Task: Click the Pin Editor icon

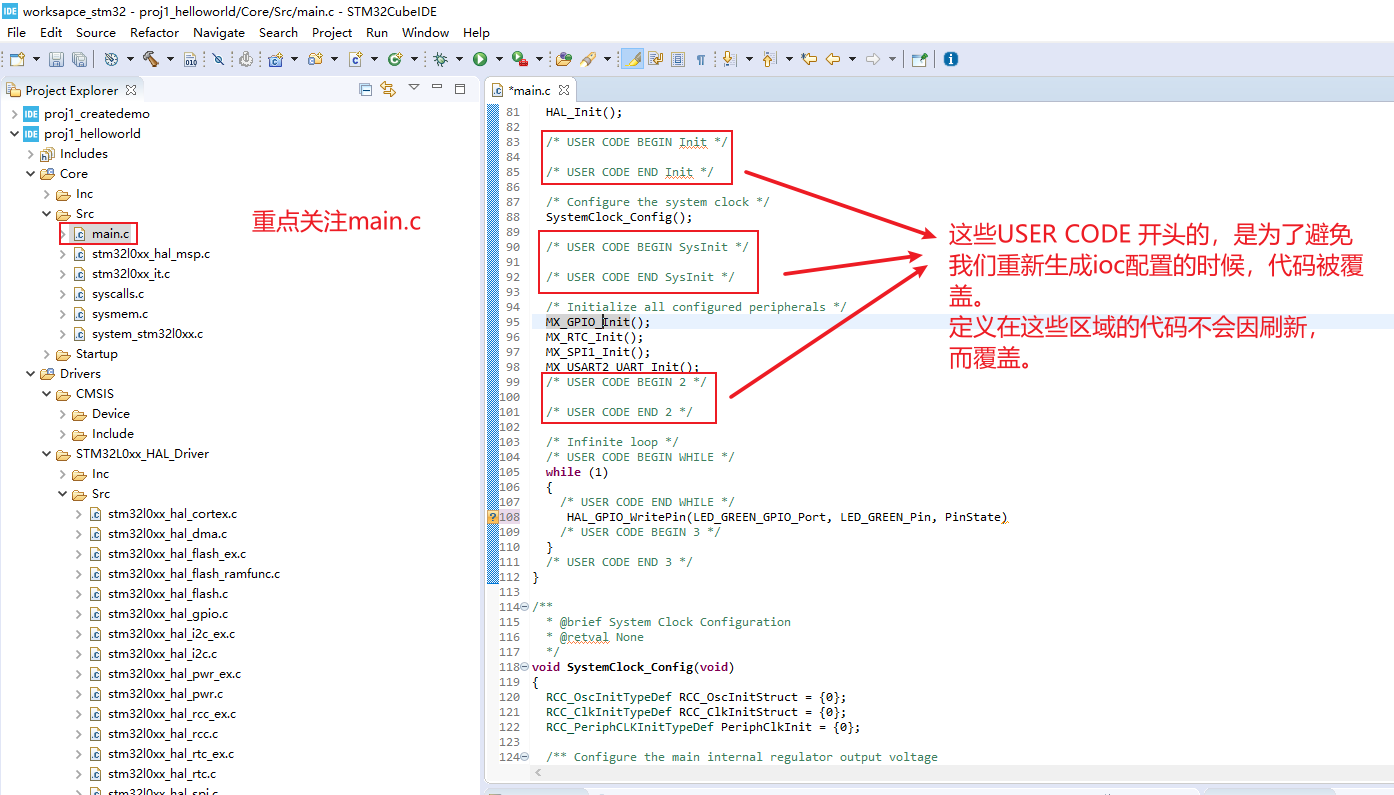Action: click(919, 59)
